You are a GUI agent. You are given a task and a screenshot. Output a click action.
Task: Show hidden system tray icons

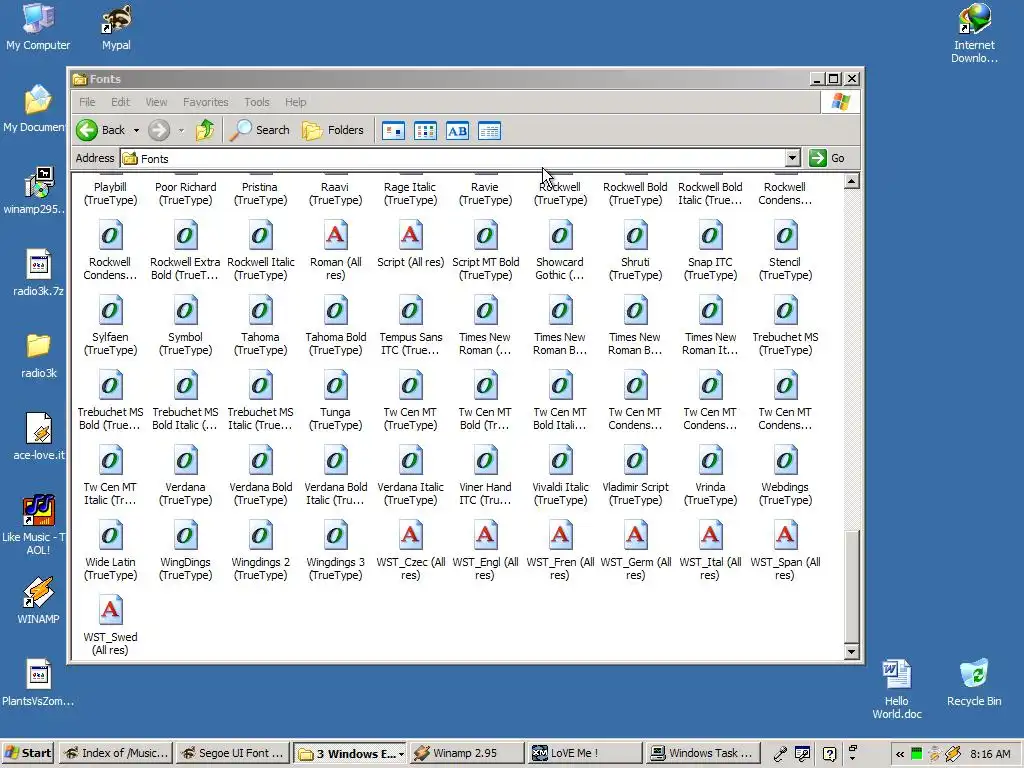(x=900, y=754)
